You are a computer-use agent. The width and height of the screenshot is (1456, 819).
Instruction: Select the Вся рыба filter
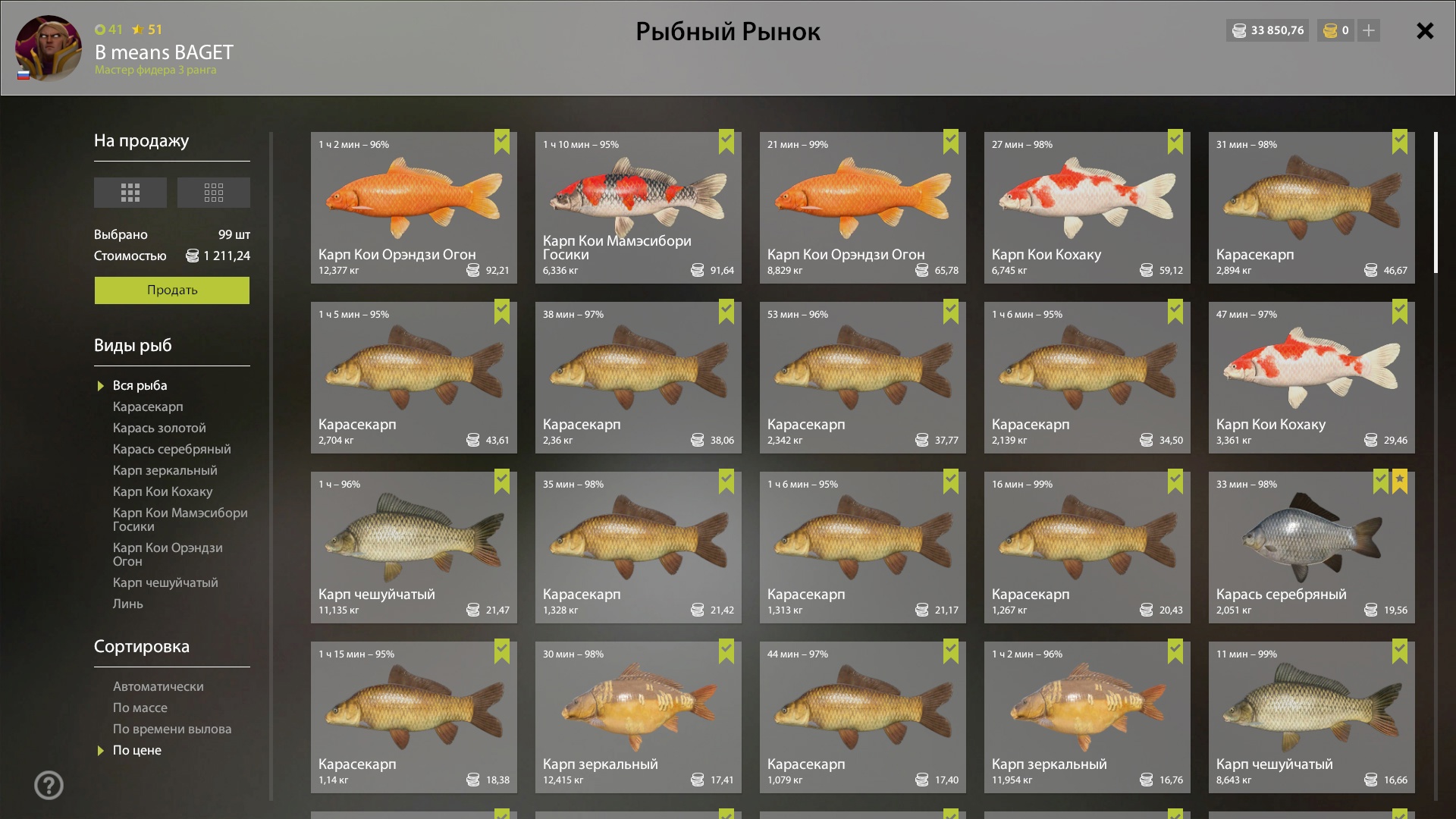140,385
